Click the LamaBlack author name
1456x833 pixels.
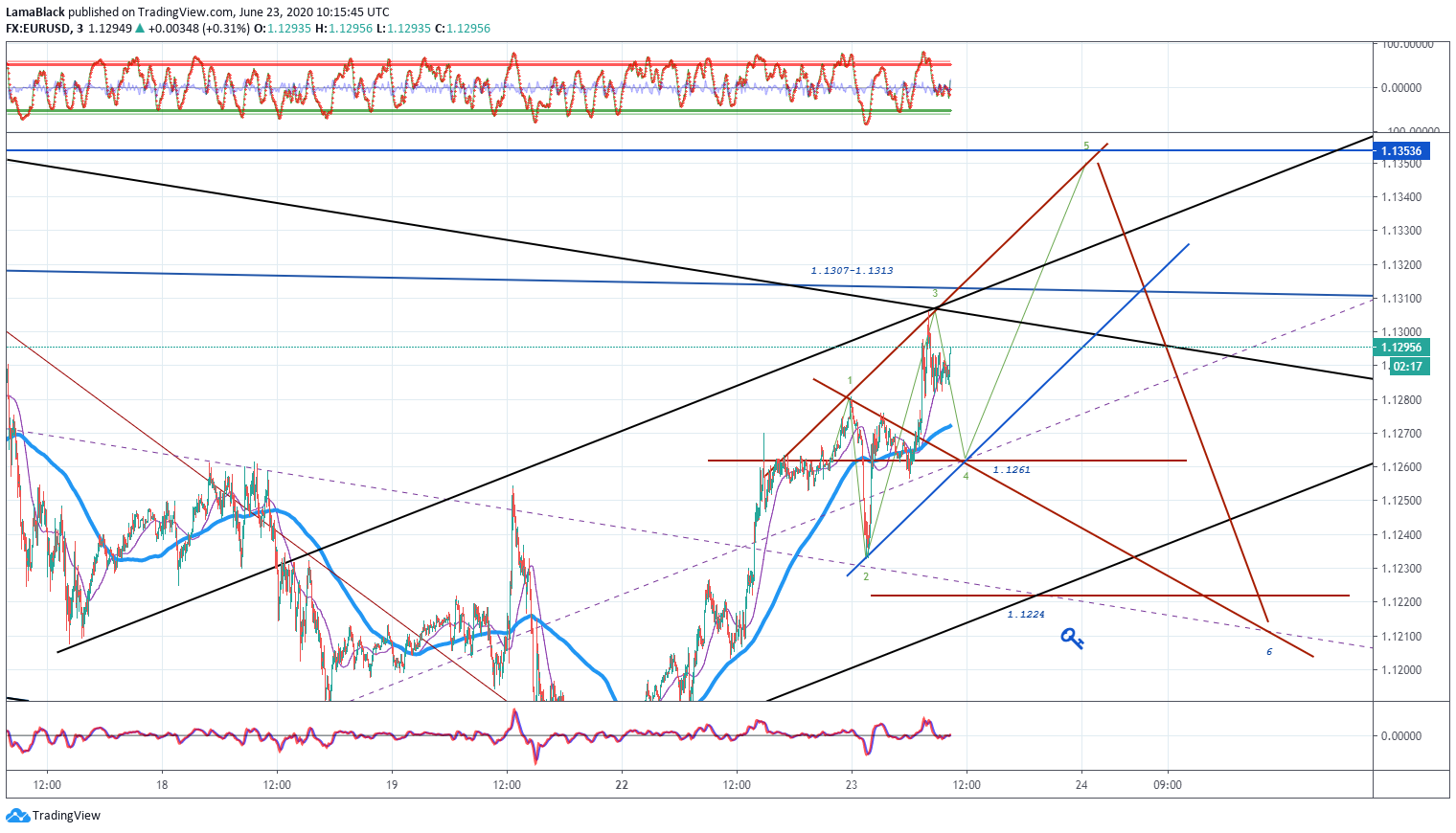(35, 12)
